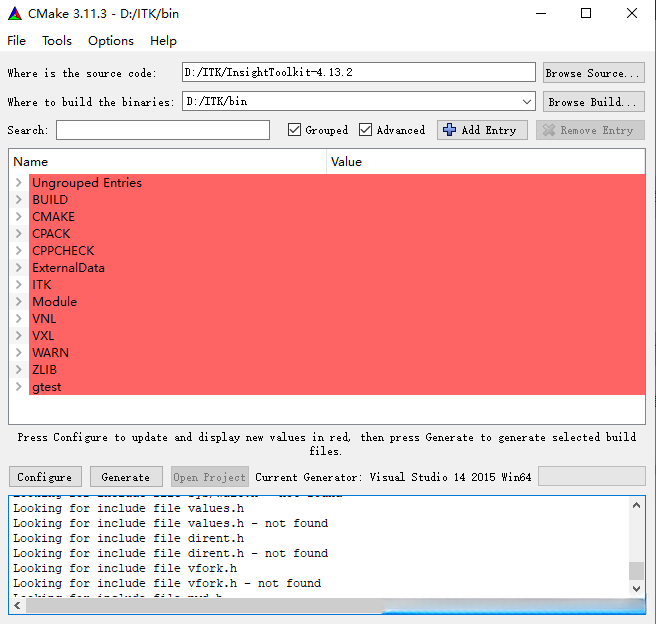Open the Options menu
This screenshot has height=624, width=656.
[x=111, y=41]
